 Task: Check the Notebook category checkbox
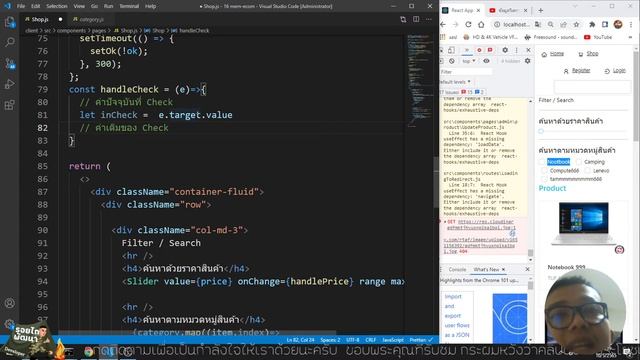coord(543,162)
